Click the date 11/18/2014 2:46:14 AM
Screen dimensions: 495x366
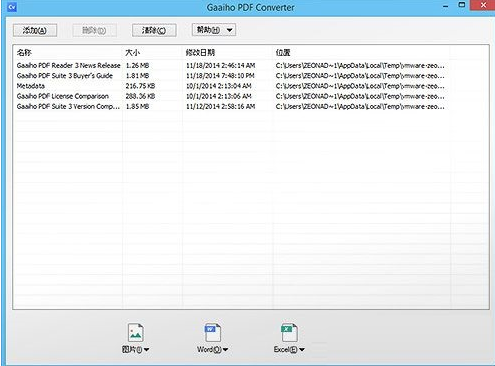(x=221, y=66)
